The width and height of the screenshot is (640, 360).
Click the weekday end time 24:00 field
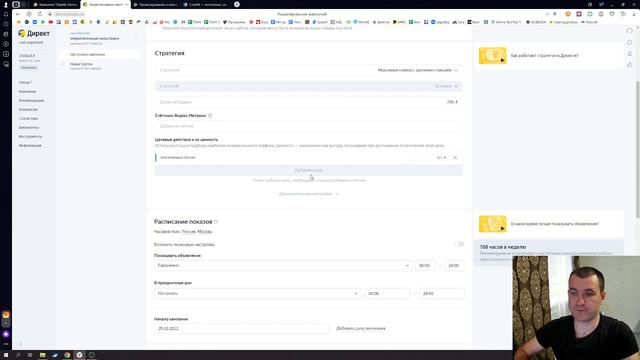tap(454, 266)
